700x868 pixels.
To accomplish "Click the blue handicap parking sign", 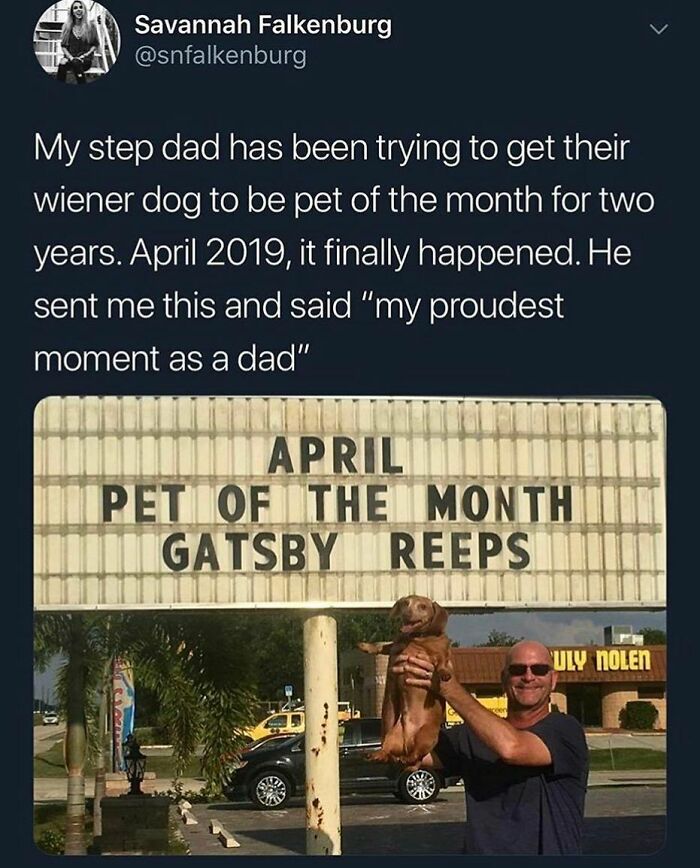I will coord(288,691).
